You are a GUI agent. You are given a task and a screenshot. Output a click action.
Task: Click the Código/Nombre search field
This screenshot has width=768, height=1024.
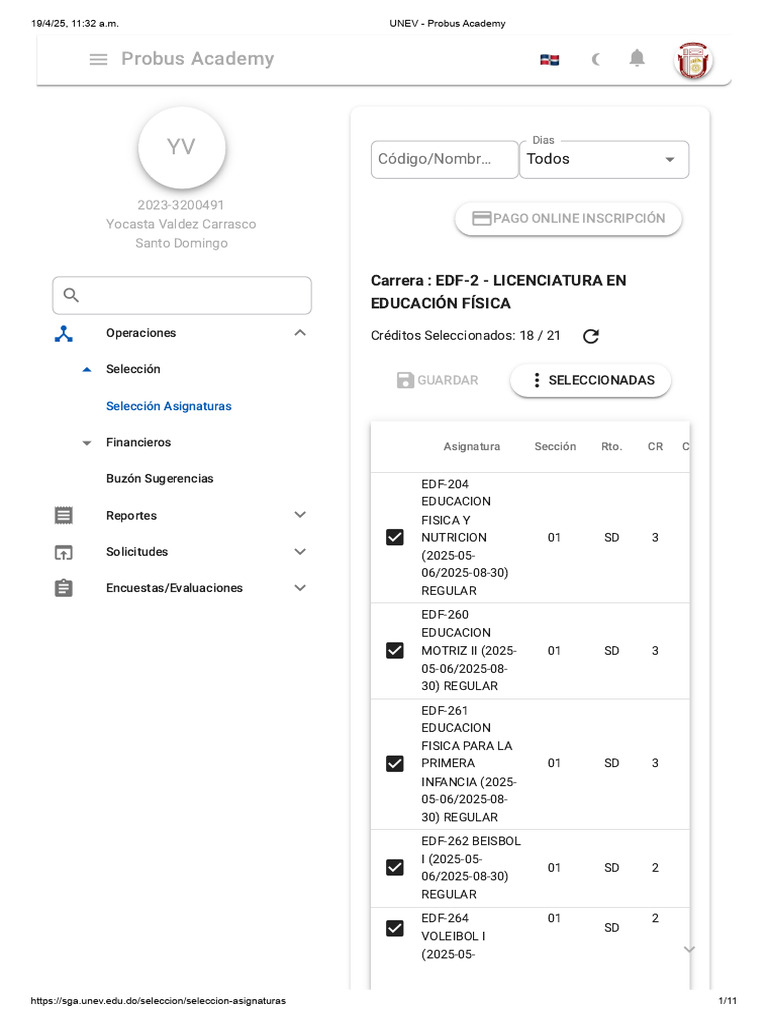(x=444, y=160)
